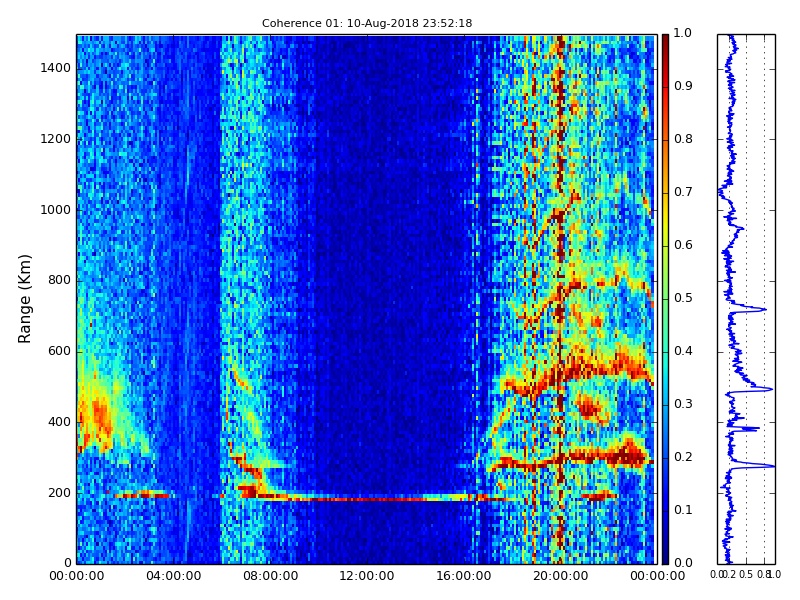Click the 'Range (Km)' y-axis label
800x600 pixels.
(24, 298)
